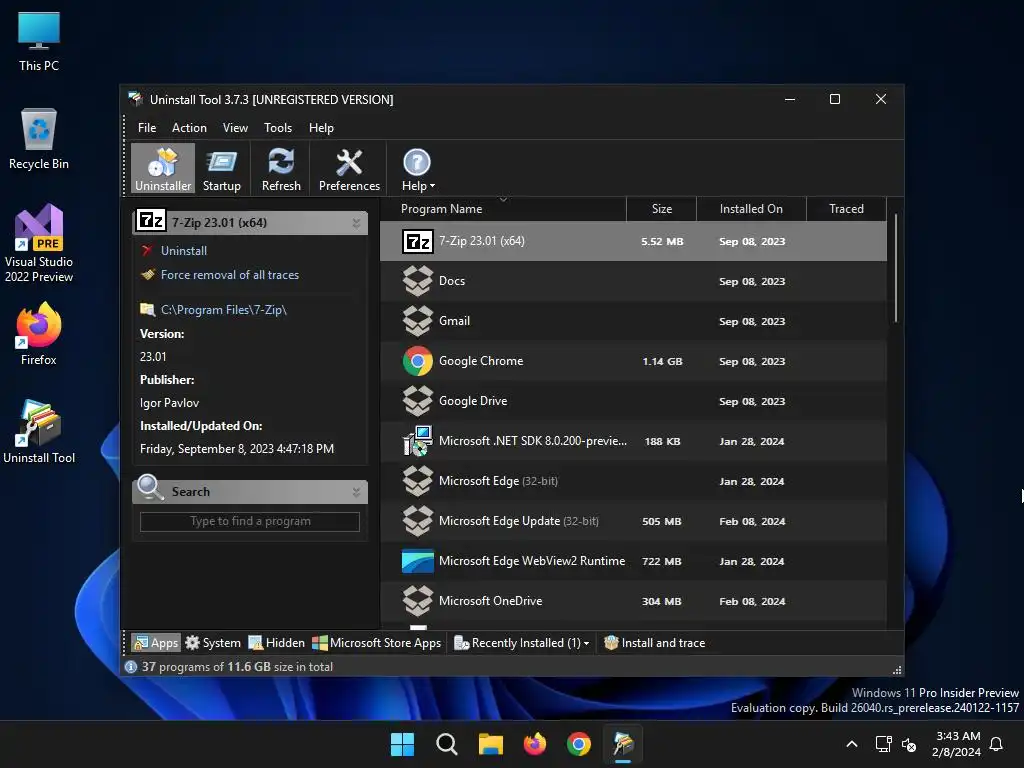Screen dimensions: 1024x768
Task: Select the Edge WebView2 Runtime icon
Action: click(417, 561)
